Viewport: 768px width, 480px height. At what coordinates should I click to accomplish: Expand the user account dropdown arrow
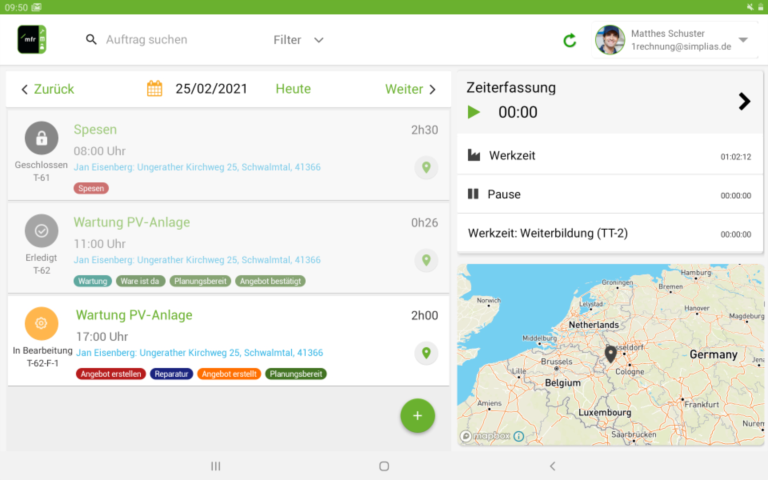tap(743, 40)
